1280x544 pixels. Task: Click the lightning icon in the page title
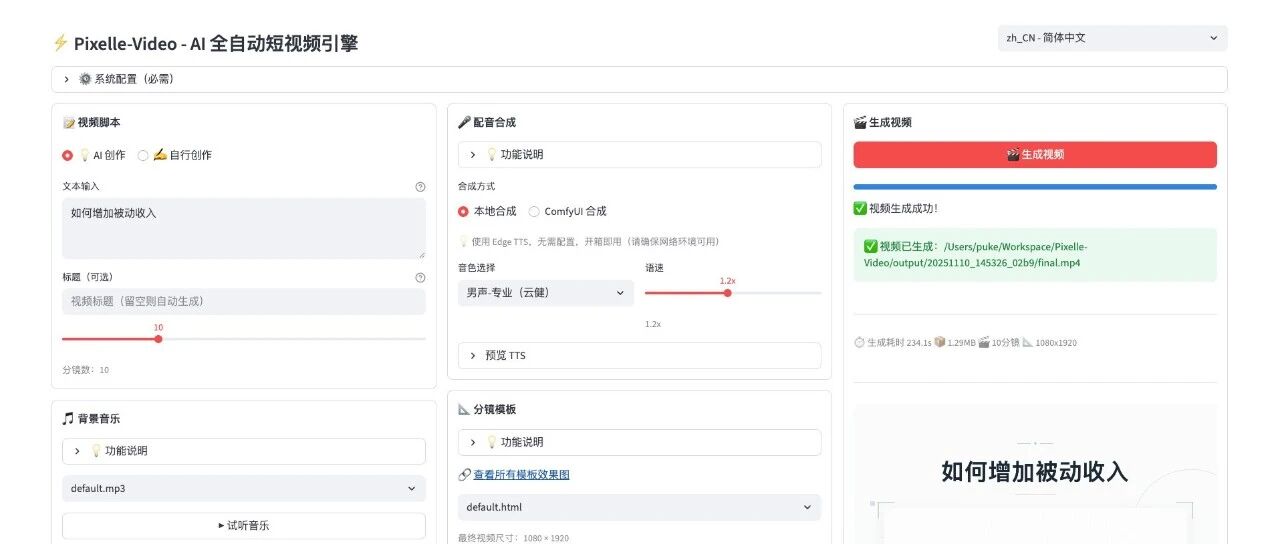[x=60, y=43]
